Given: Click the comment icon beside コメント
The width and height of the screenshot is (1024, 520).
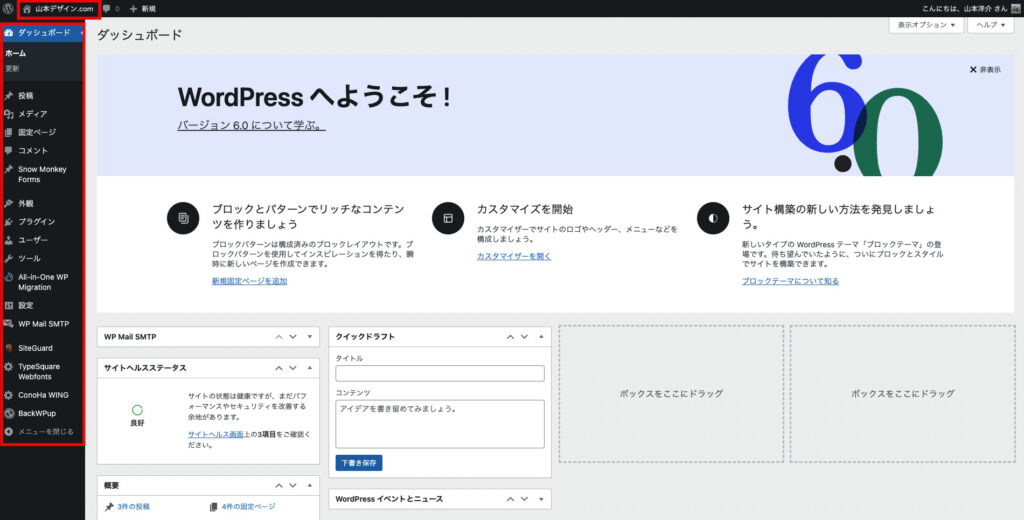Looking at the screenshot, I should (8, 150).
